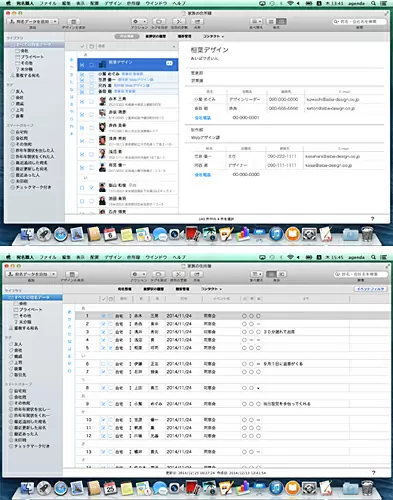Select the プライベート group in upper window sidebar

pos(32,57)
